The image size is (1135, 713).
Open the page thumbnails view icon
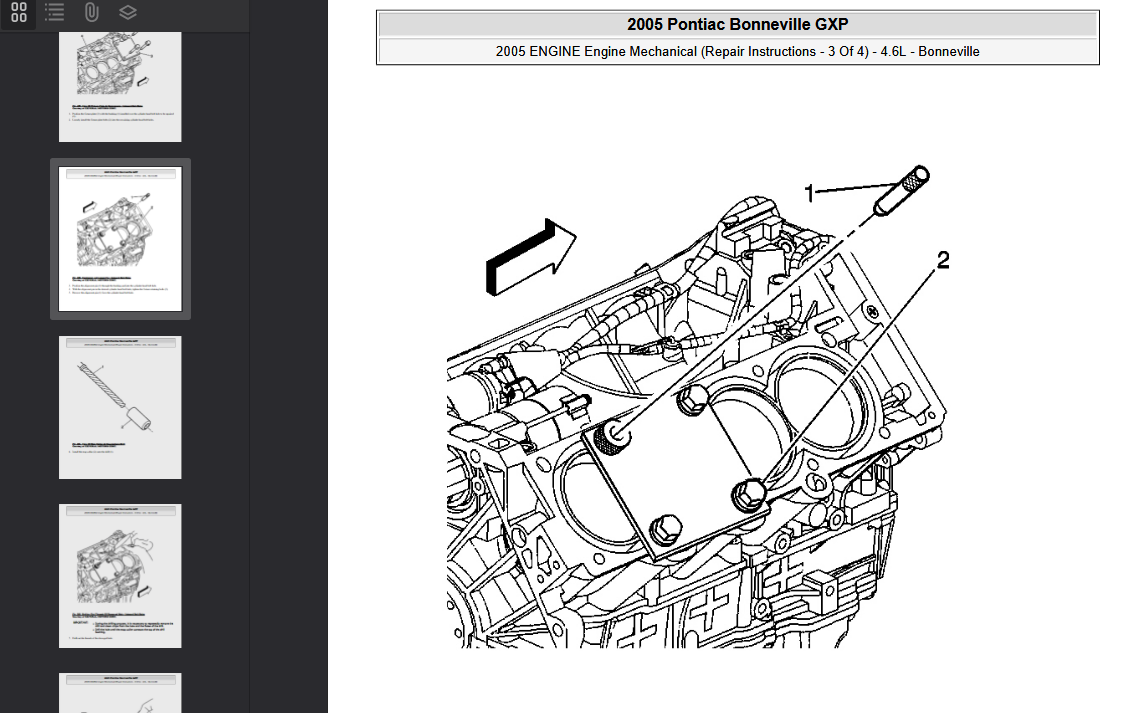(x=19, y=12)
